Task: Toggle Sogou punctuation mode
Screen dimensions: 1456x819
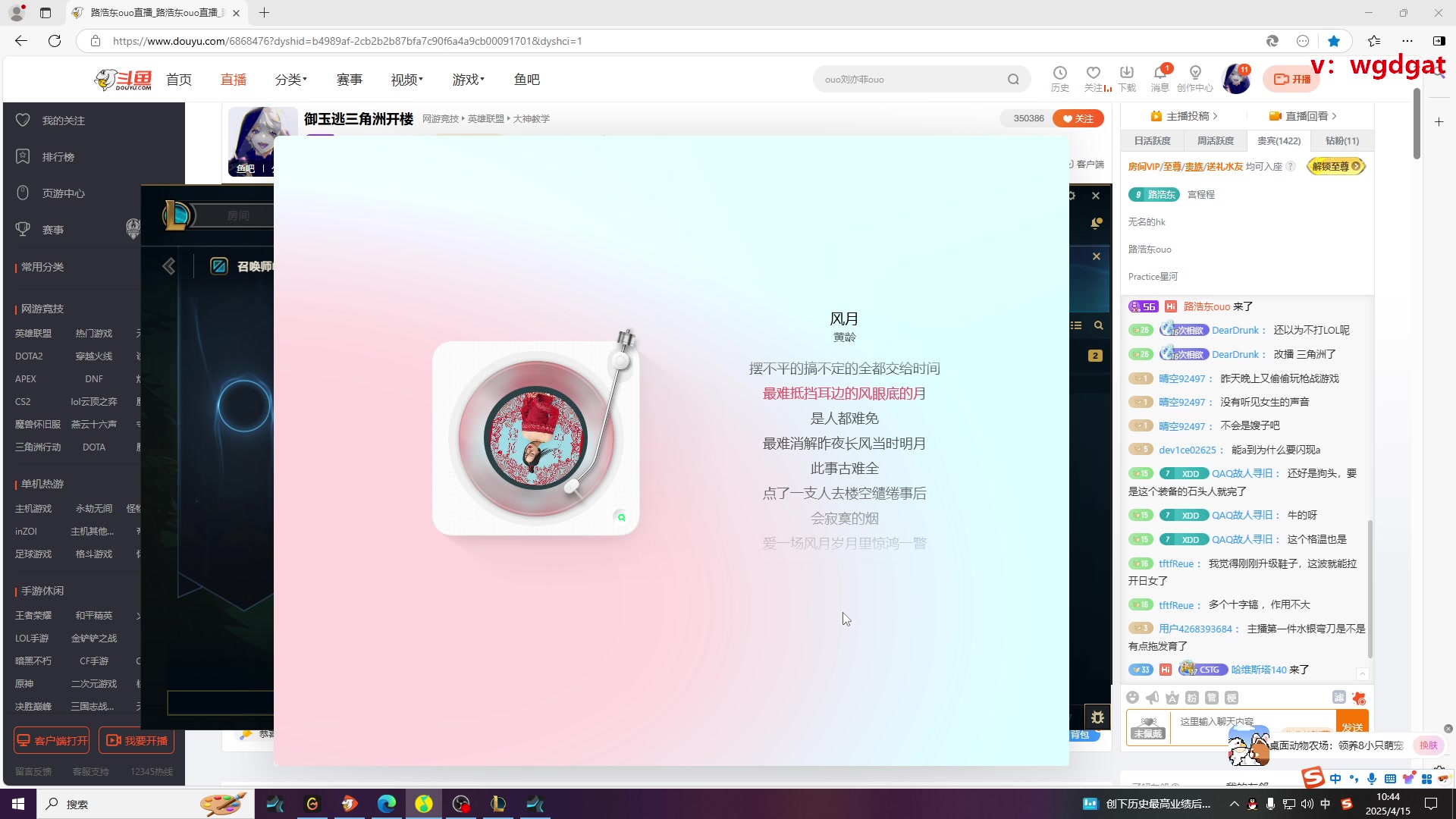Action: 1354,779
